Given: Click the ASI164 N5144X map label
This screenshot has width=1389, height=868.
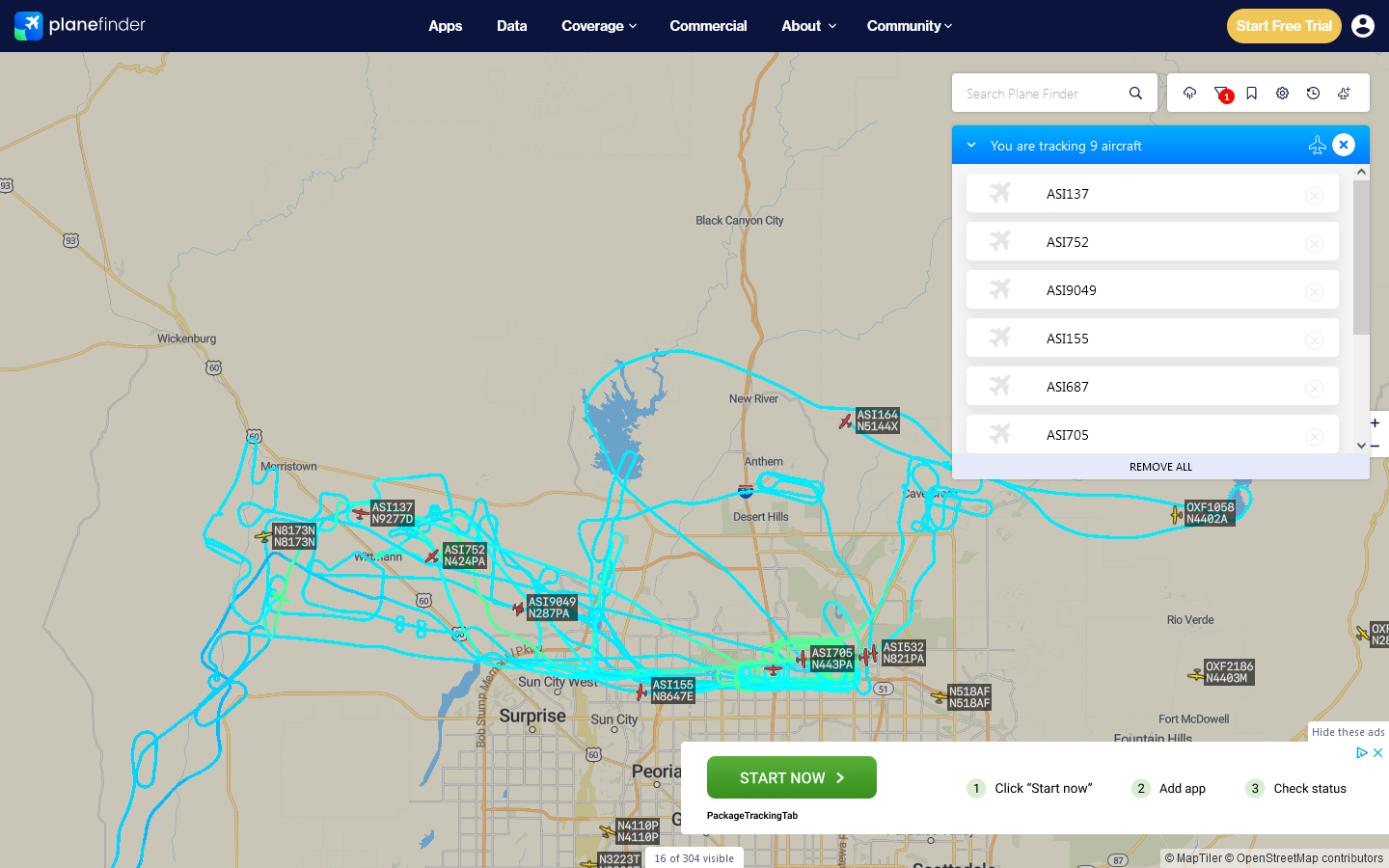Looking at the screenshot, I should coord(878,420).
